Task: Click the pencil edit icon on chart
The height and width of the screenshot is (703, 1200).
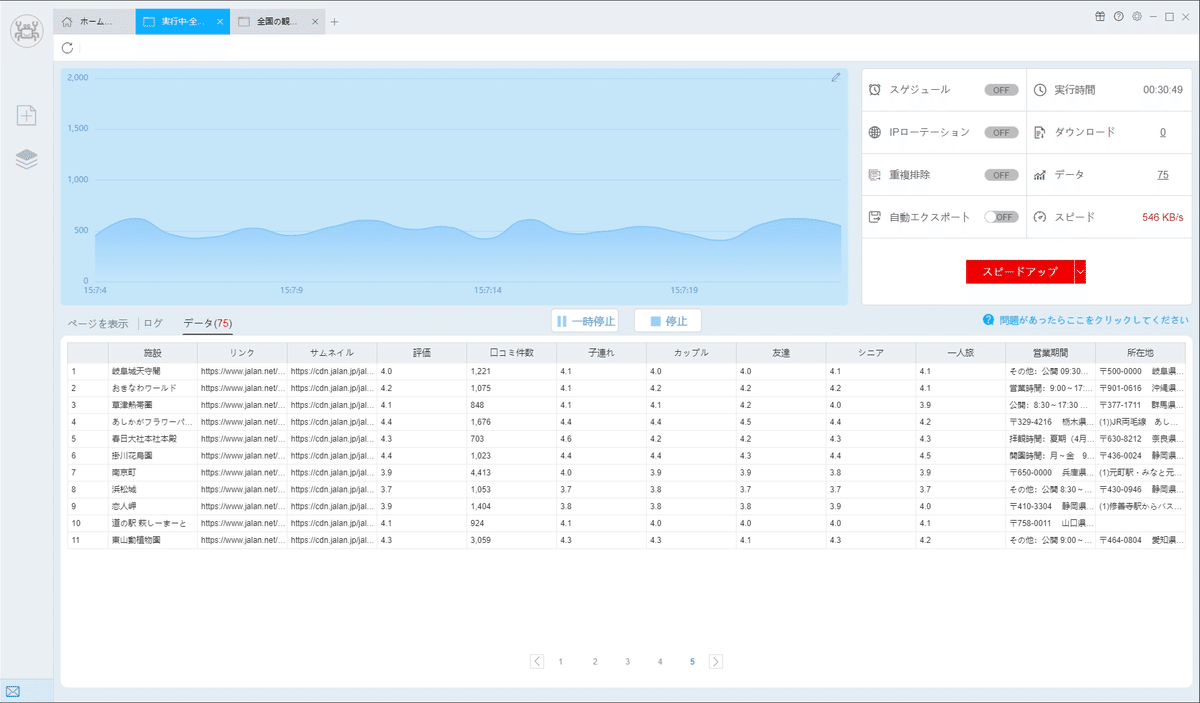Action: (836, 77)
